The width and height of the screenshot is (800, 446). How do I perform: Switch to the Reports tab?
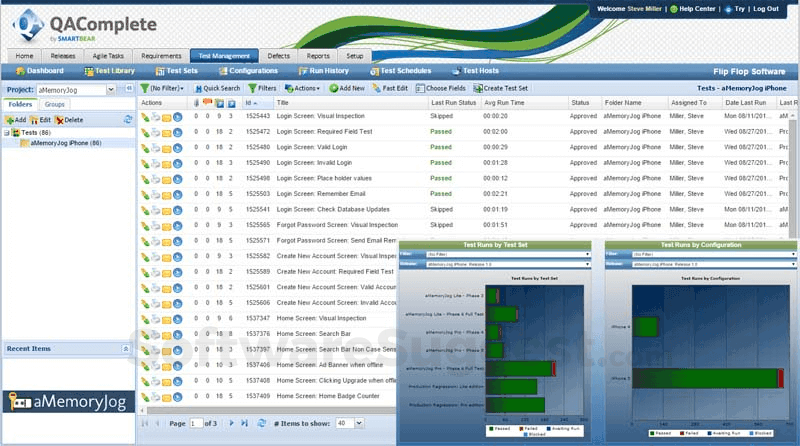tap(318, 56)
